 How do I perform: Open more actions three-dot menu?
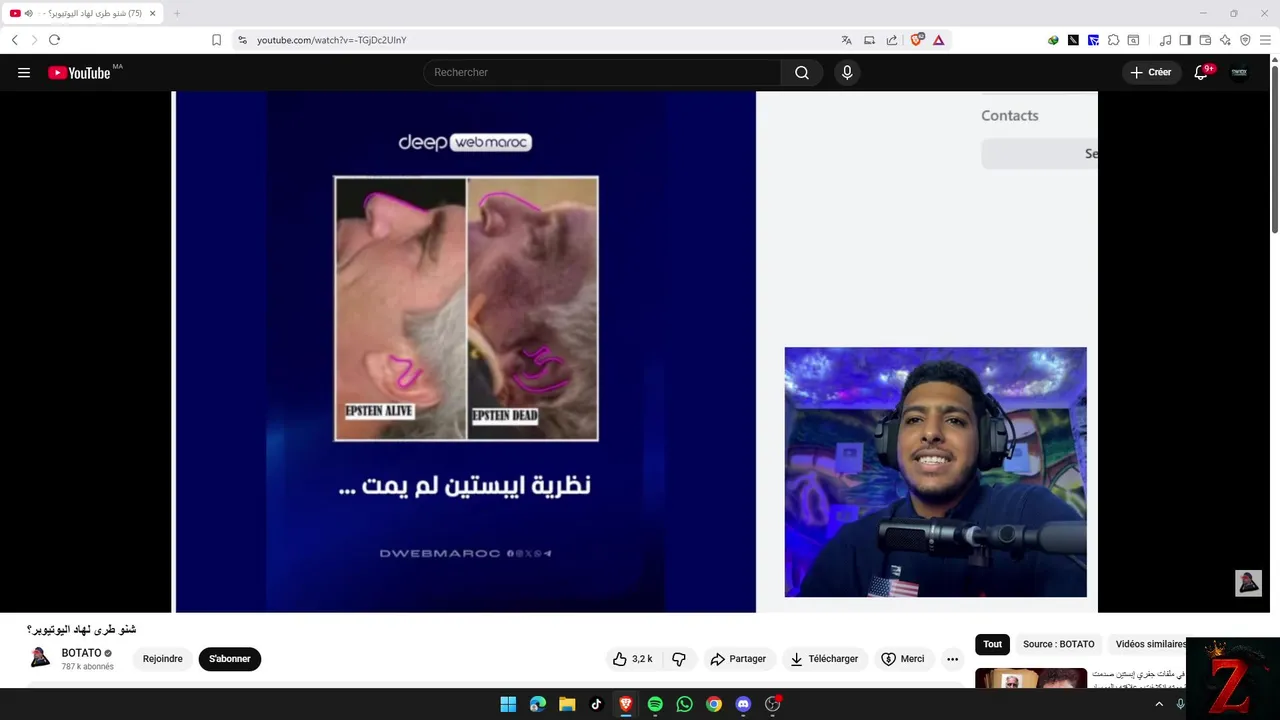point(952,659)
